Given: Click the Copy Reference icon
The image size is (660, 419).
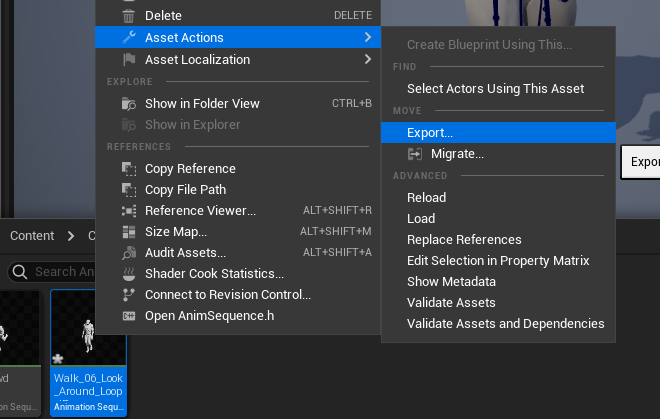Looking at the screenshot, I should [x=128, y=168].
